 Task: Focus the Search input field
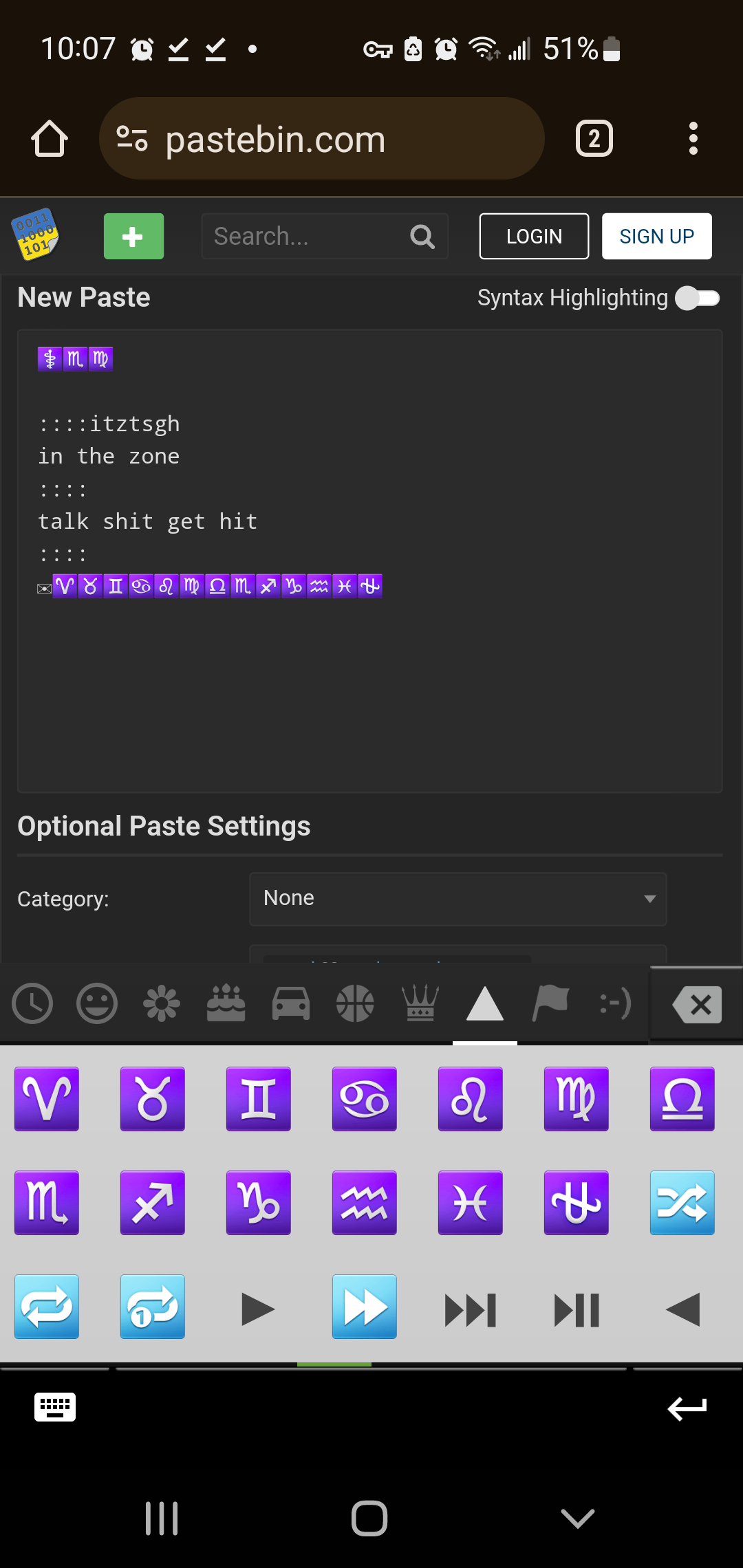coord(325,236)
